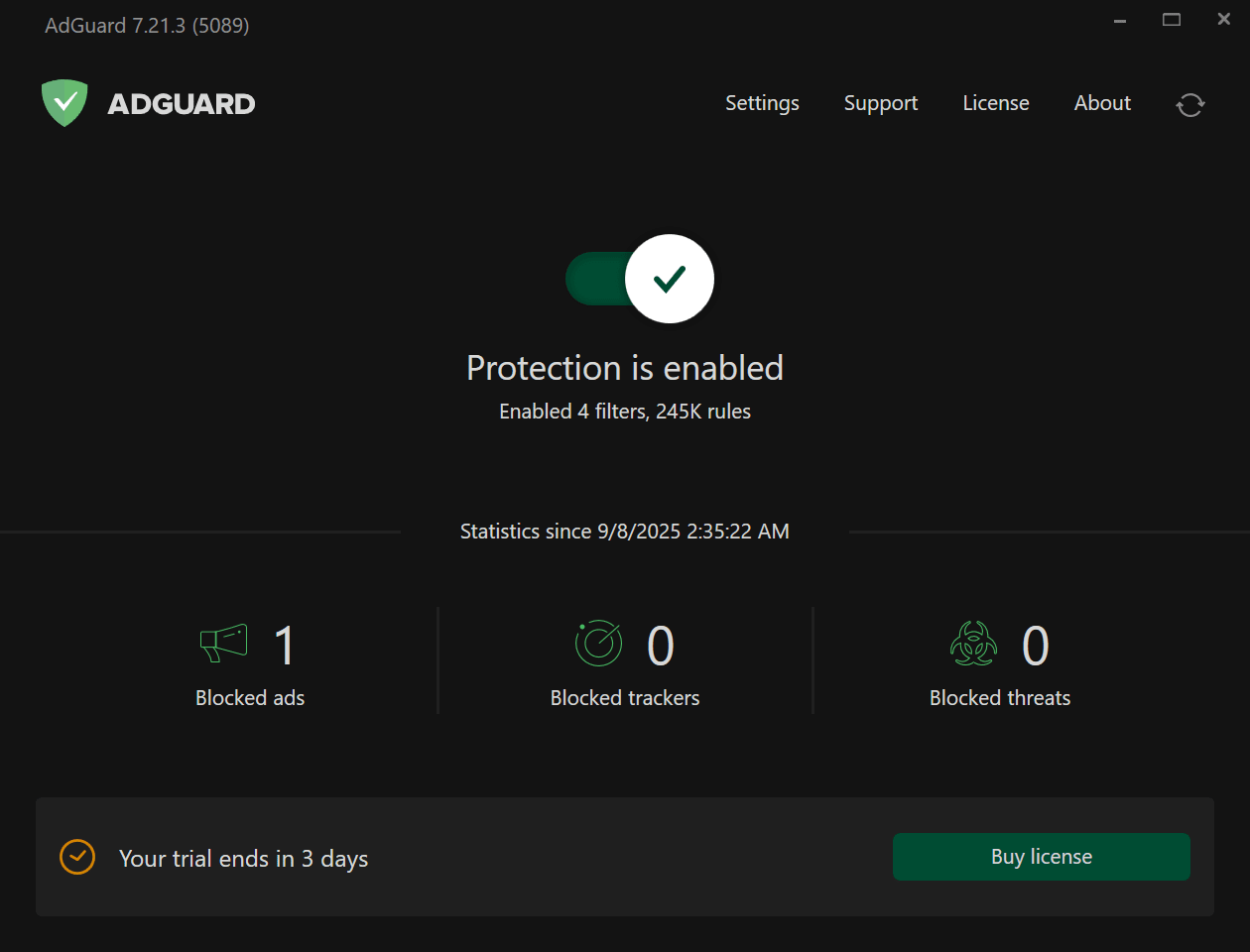Image resolution: width=1250 pixels, height=952 pixels.
Task: Click the Protection is enabled heading
Action: (625, 368)
